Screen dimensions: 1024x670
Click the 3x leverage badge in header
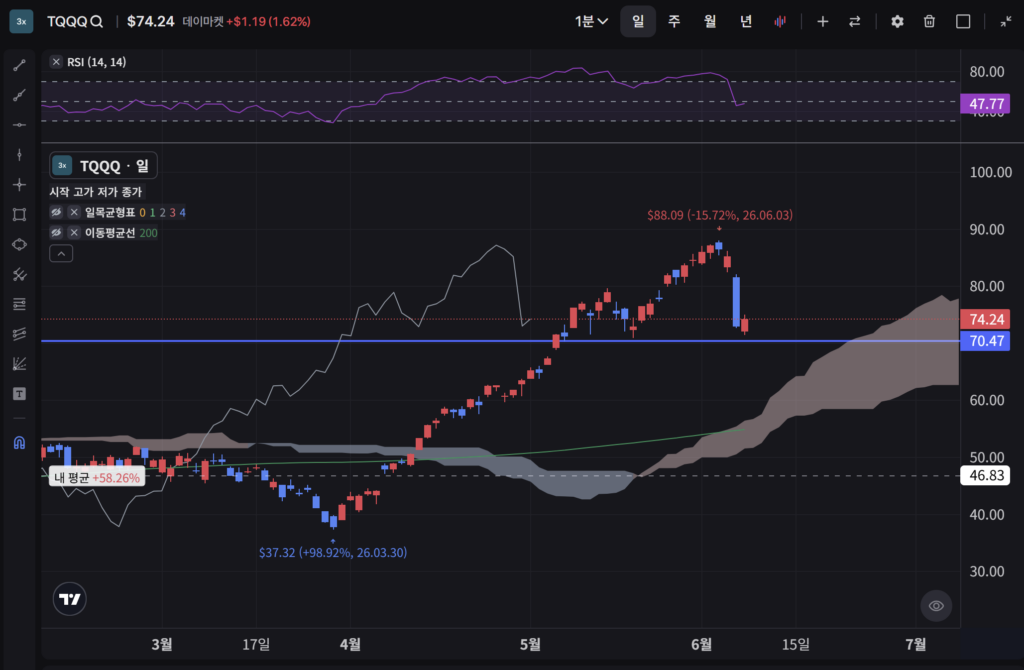[x=21, y=22]
